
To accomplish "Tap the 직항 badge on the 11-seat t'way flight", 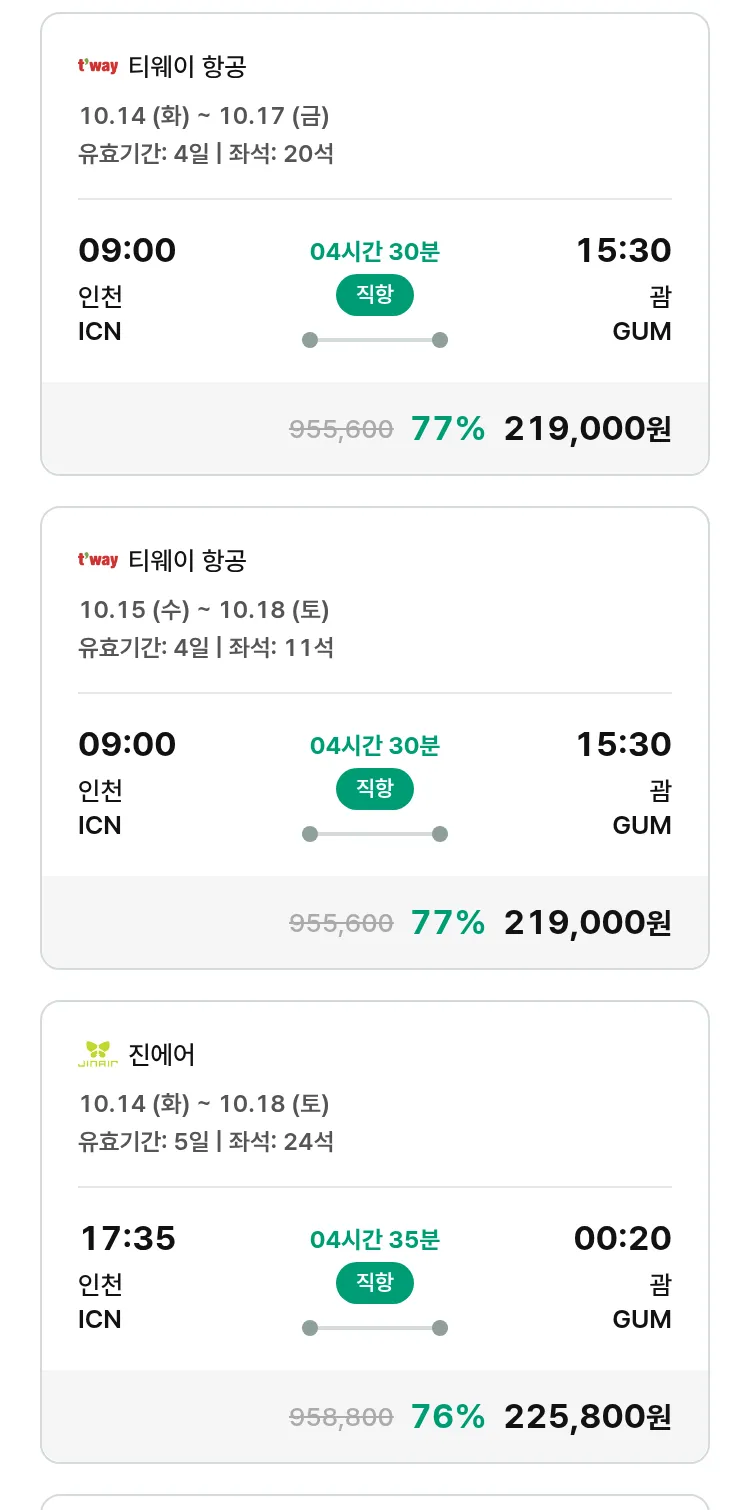I will click(x=374, y=789).
